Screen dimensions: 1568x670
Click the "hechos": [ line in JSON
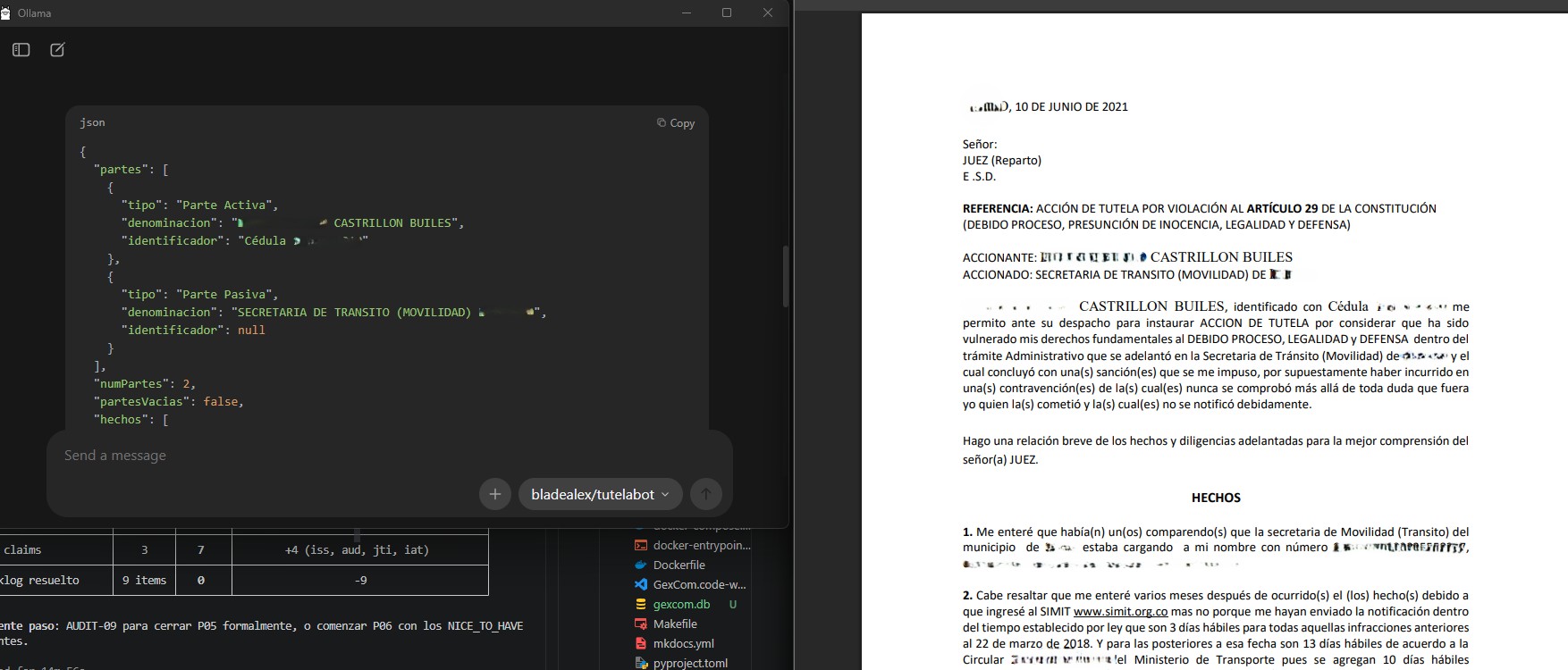(x=131, y=419)
